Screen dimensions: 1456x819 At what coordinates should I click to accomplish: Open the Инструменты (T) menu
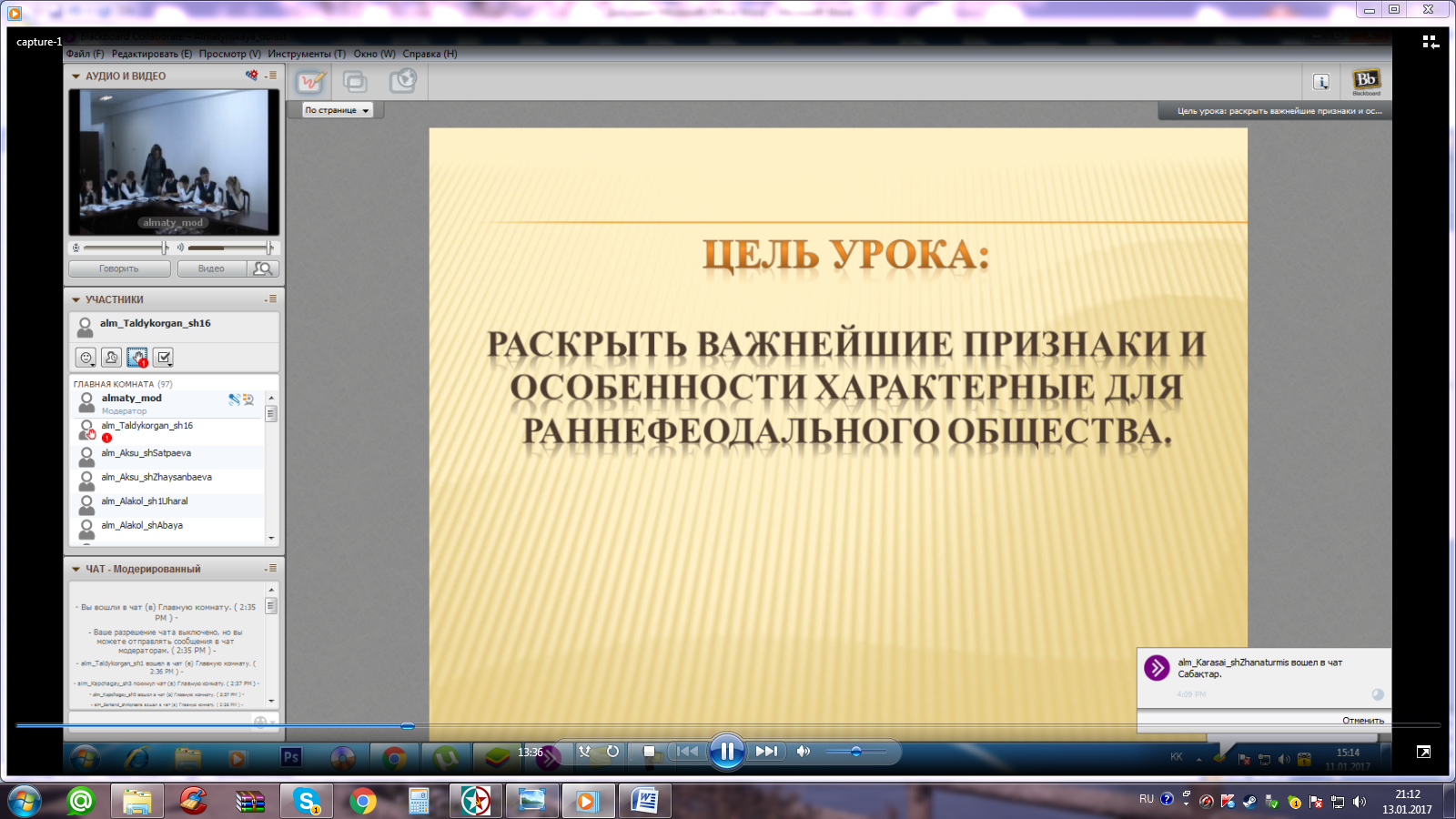click(x=307, y=54)
